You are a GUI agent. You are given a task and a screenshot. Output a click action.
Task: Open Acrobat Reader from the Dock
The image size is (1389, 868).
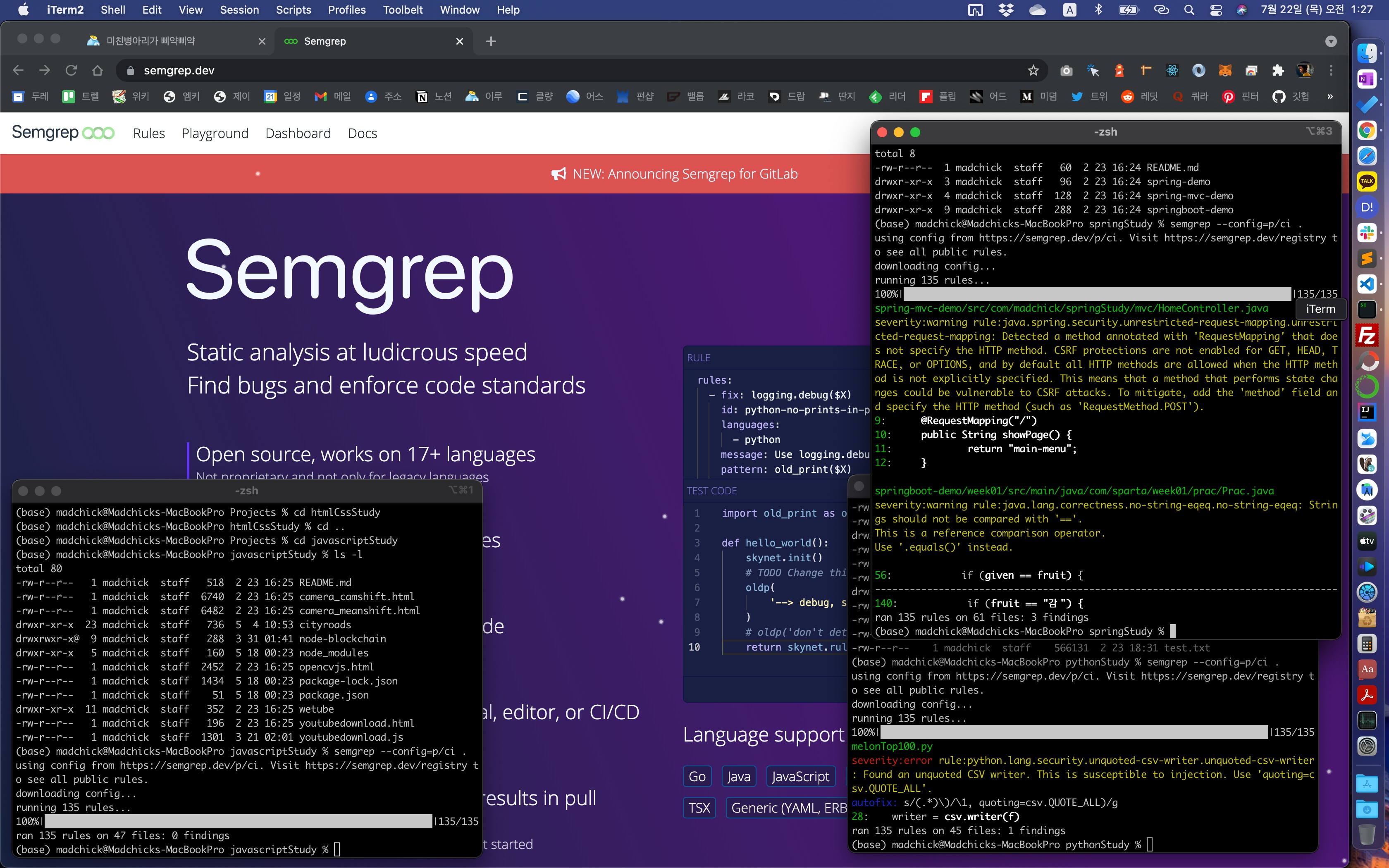(1367, 695)
